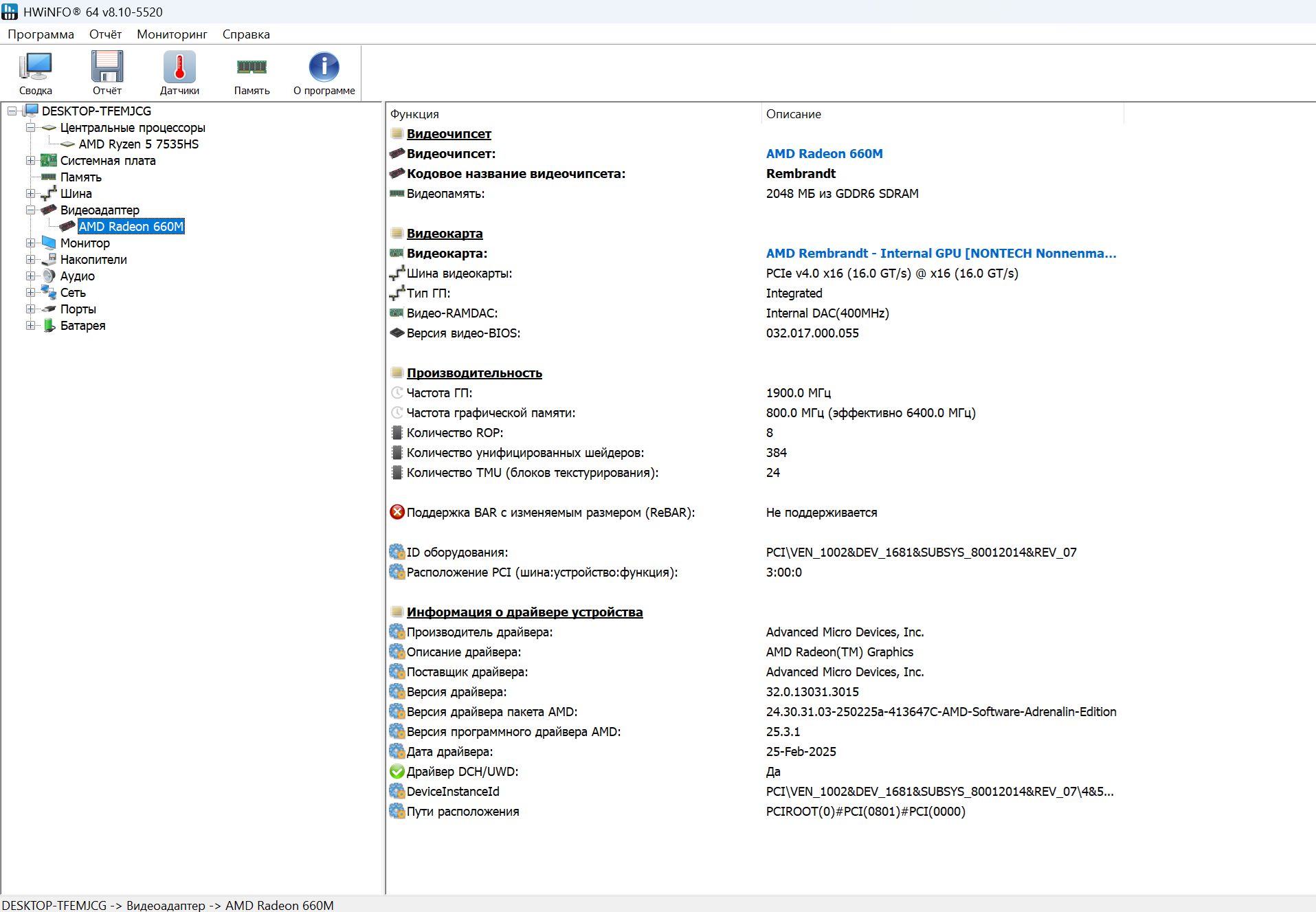Image resolution: width=1316 pixels, height=912 pixels.
Task: Click the Integrated GPU type value
Action: (794, 293)
